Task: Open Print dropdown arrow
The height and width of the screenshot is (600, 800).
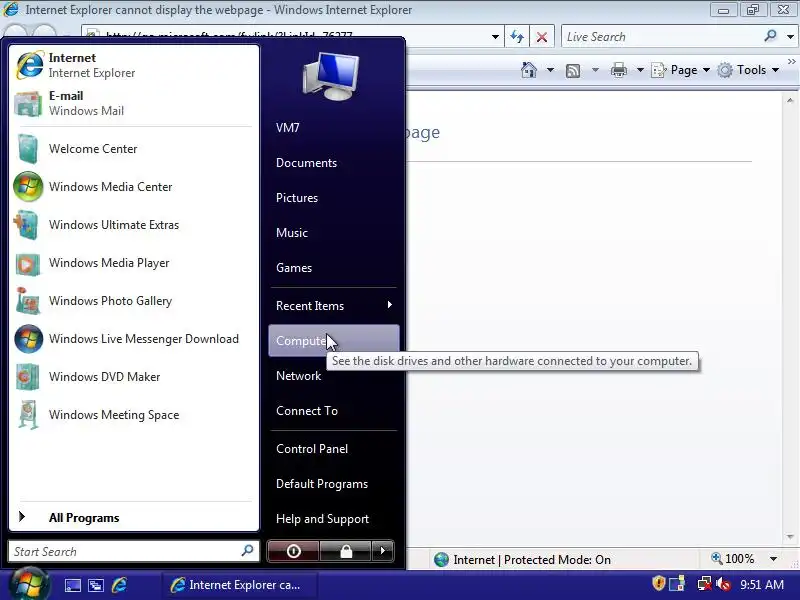Action: [640, 70]
